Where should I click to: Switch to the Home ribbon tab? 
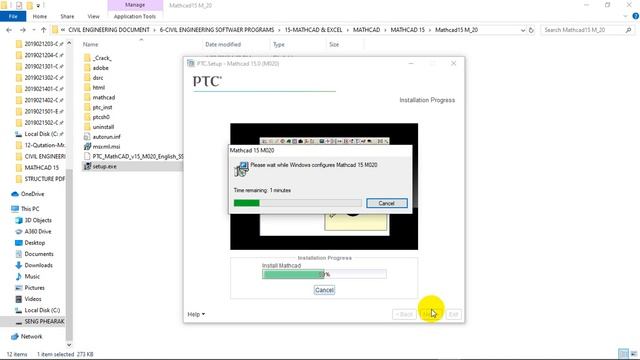40,16
